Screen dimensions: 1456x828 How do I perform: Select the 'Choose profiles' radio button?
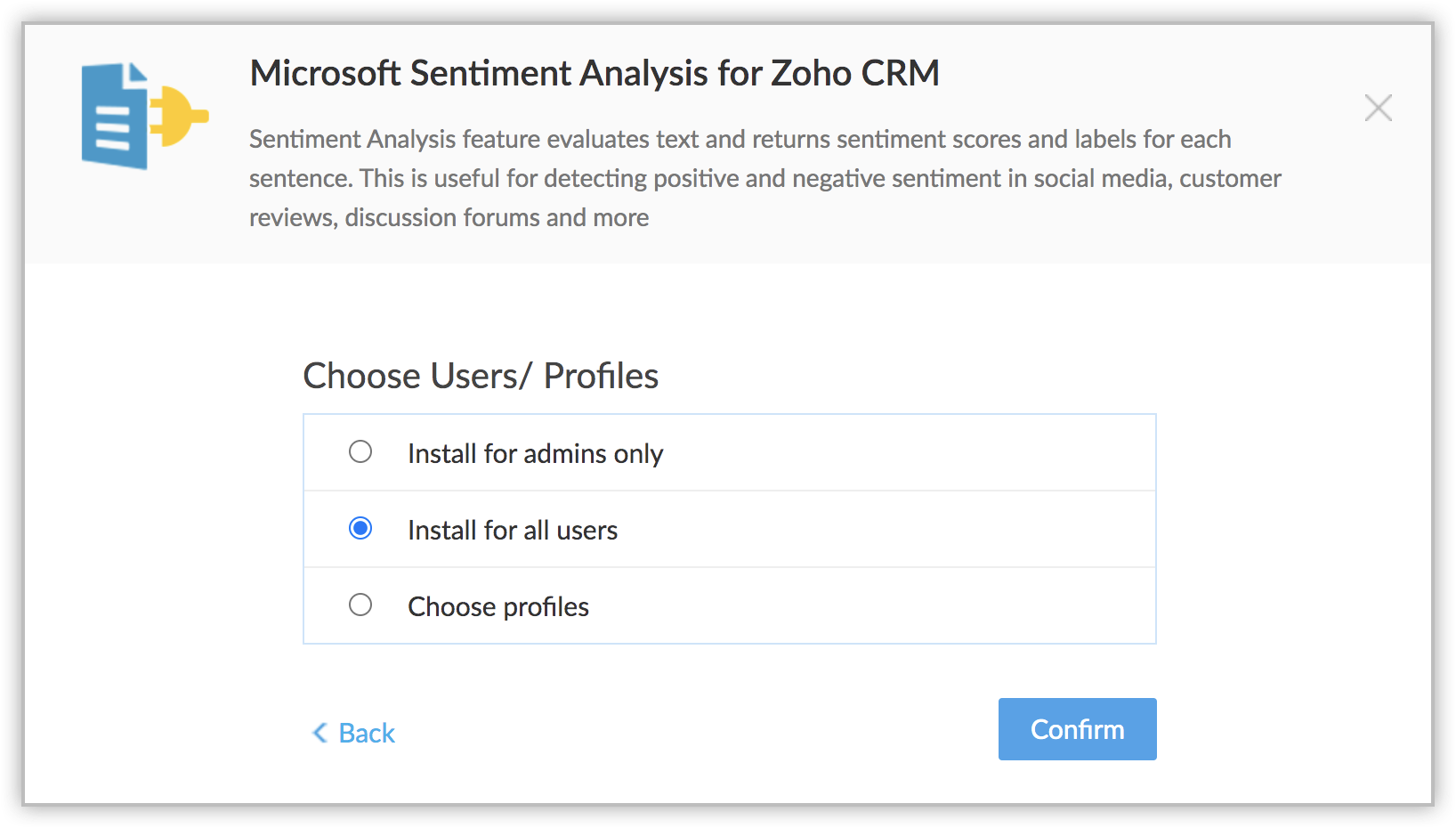coord(360,605)
